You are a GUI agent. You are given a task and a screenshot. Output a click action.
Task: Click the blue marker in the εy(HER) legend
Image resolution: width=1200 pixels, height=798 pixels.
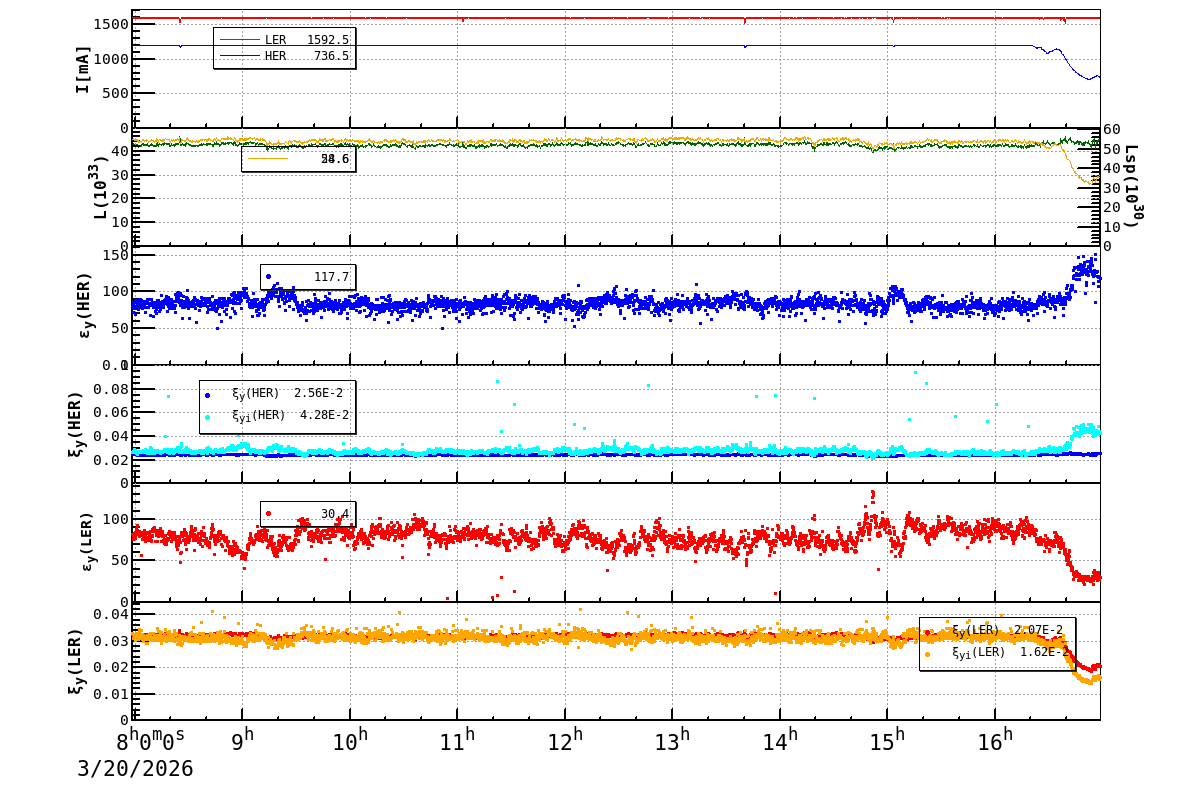[x=268, y=277]
